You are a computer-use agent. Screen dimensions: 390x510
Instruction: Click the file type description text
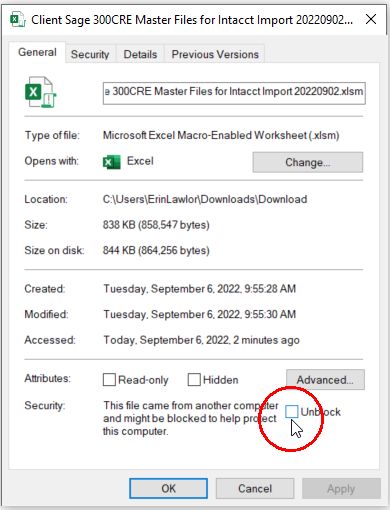(x=221, y=135)
